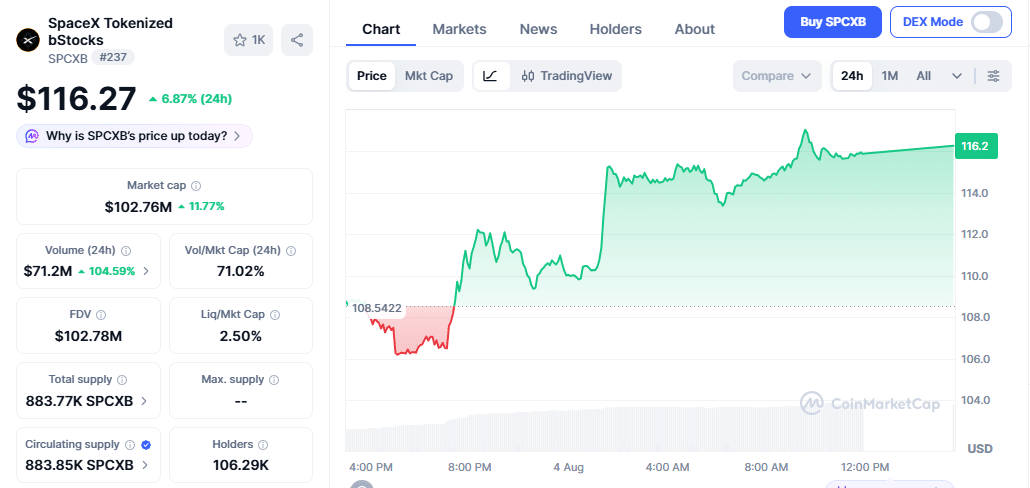The width and height of the screenshot is (1030, 488).
Task: Click the SpaceX token logo icon
Action: [28, 40]
